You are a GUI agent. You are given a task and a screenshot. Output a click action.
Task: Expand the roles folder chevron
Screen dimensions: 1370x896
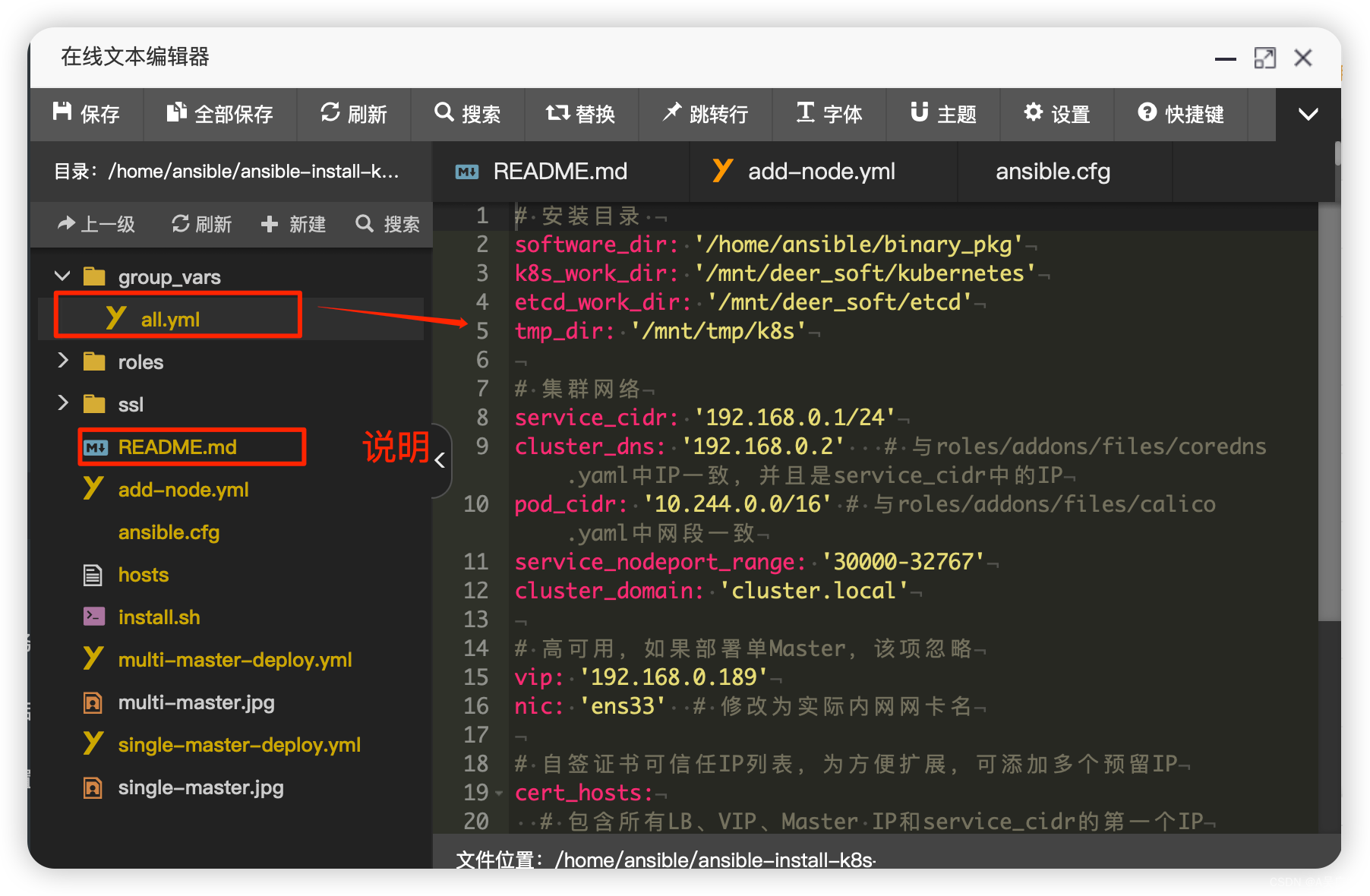click(x=63, y=361)
